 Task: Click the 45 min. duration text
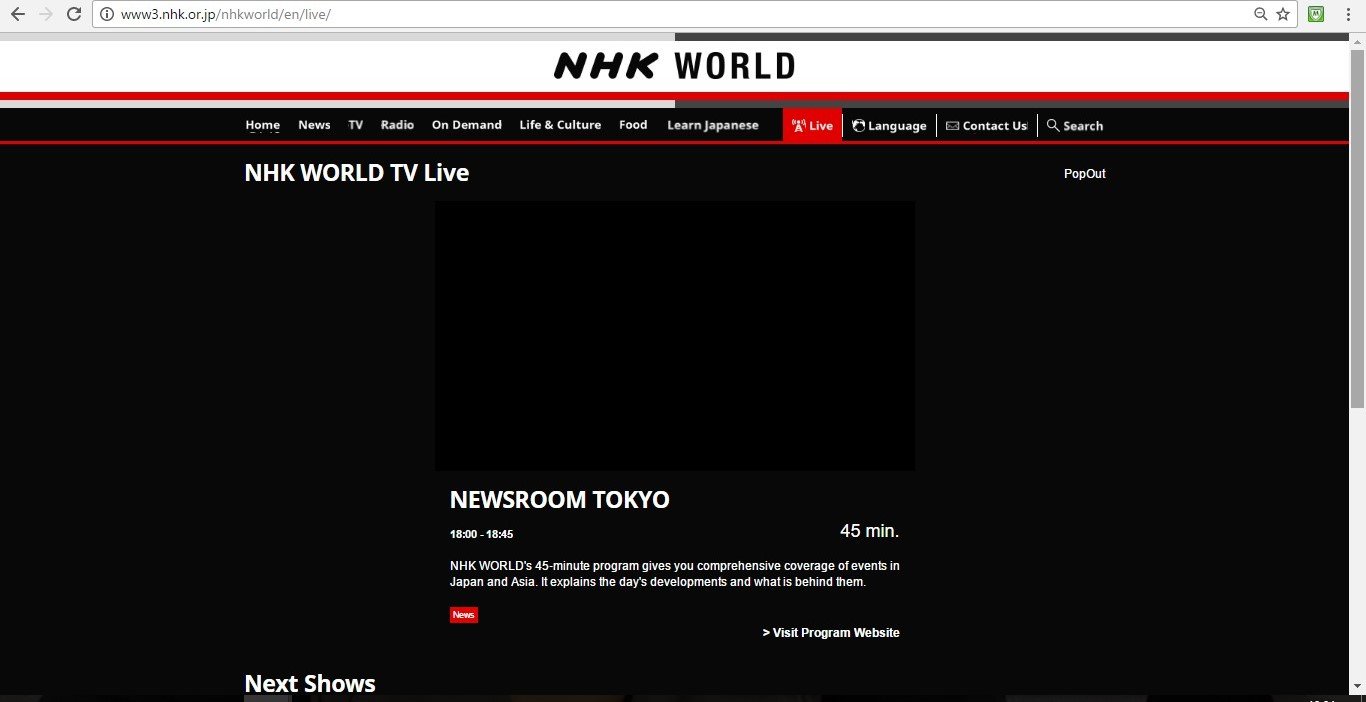869,531
